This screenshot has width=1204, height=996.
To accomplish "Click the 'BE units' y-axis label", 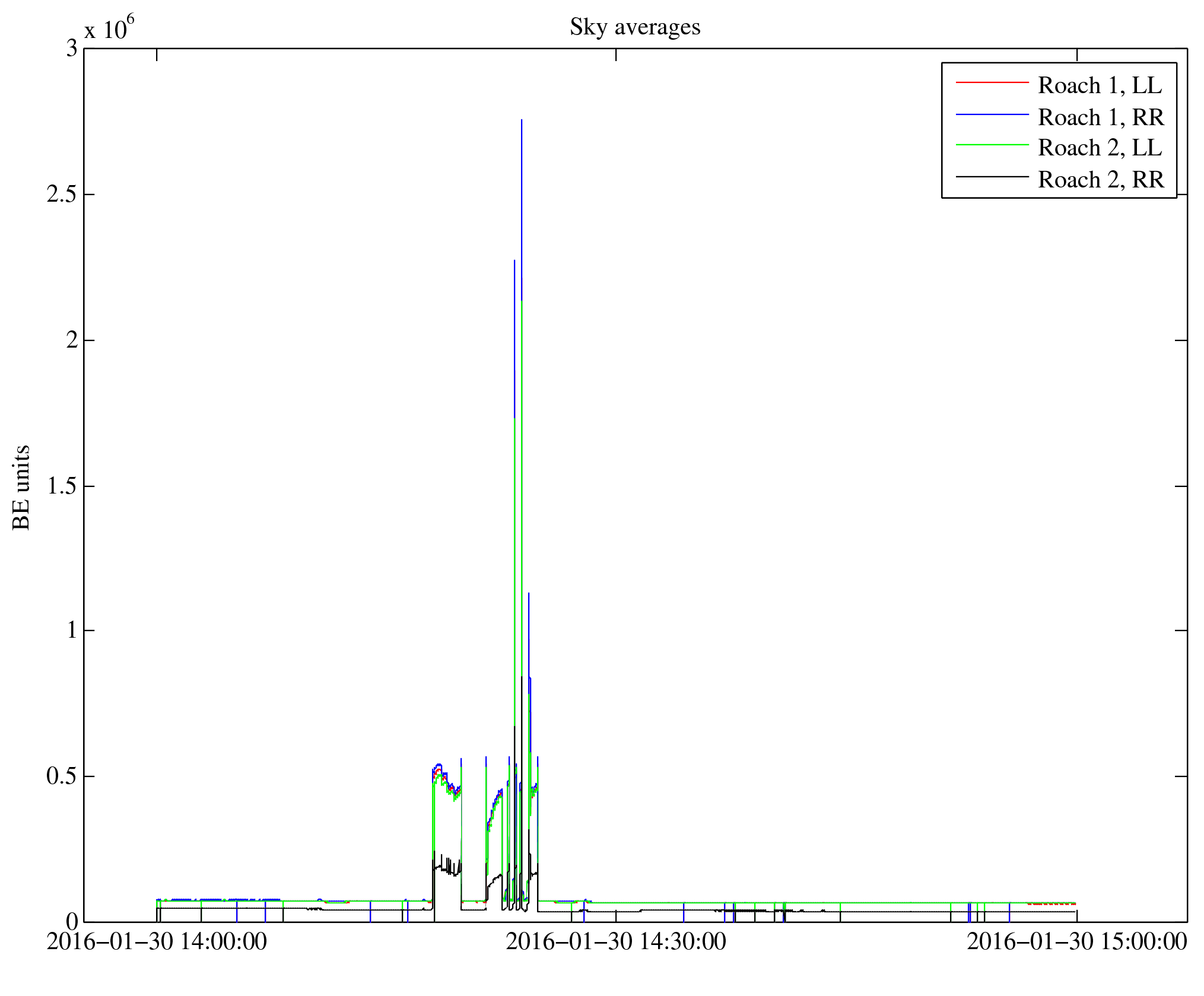I will (22, 487).
